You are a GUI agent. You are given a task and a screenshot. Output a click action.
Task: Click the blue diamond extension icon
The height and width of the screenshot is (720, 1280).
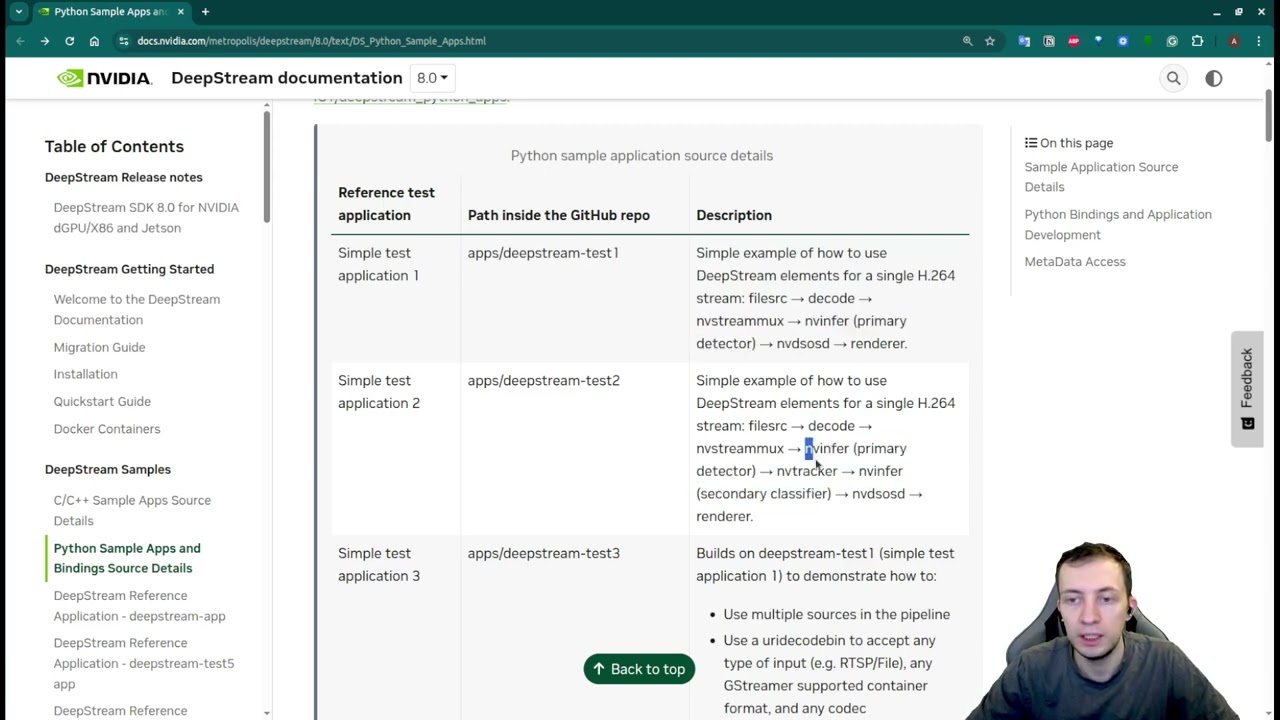coord(1098,41)
